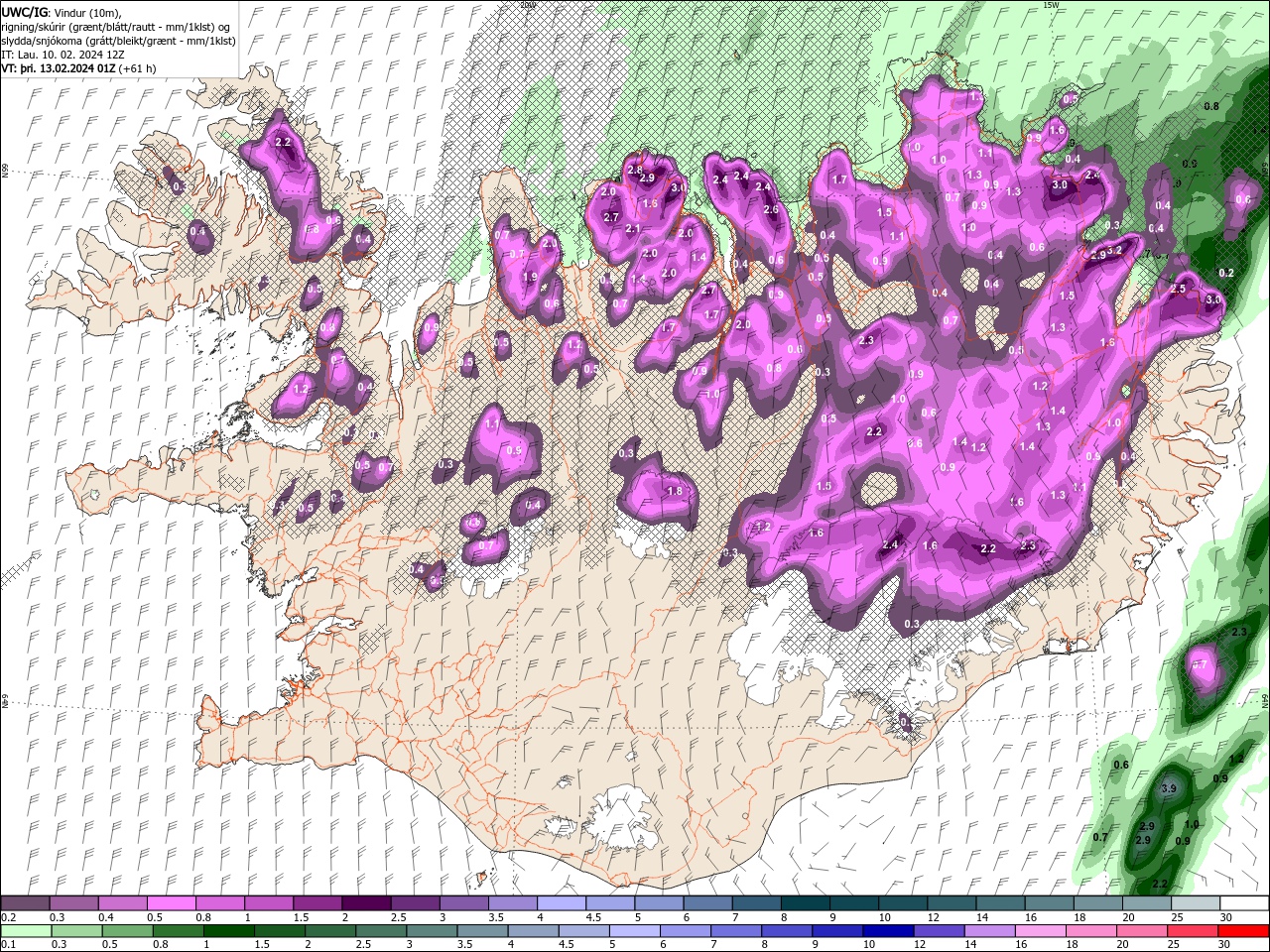Click the palest green 0.1 swatch, lower legend row
This screenshot has width=1270, height=952.
coord(26,931)
